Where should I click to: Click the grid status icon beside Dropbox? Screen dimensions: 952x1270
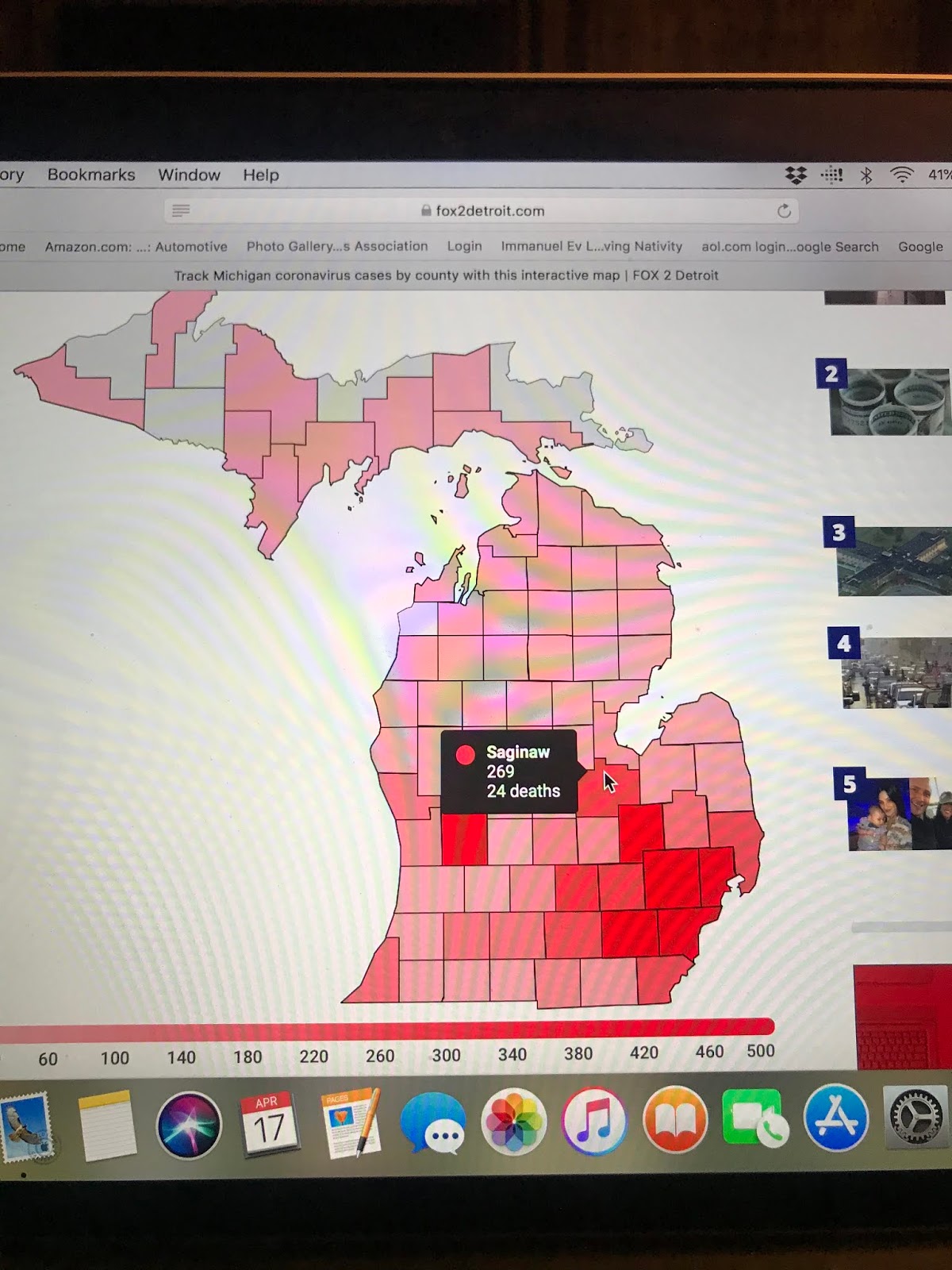(x=831, y=175)
